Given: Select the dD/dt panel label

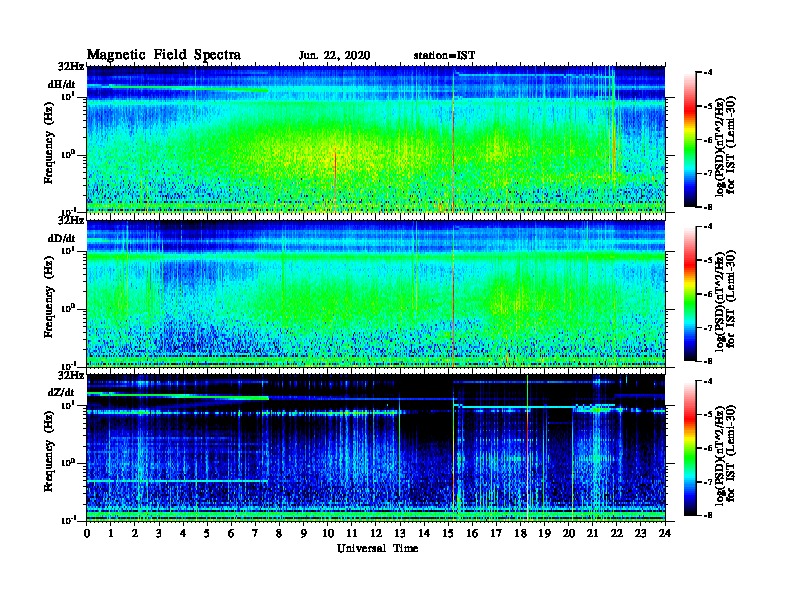Looking at the screenshot, I should click(x=62, y=238).
